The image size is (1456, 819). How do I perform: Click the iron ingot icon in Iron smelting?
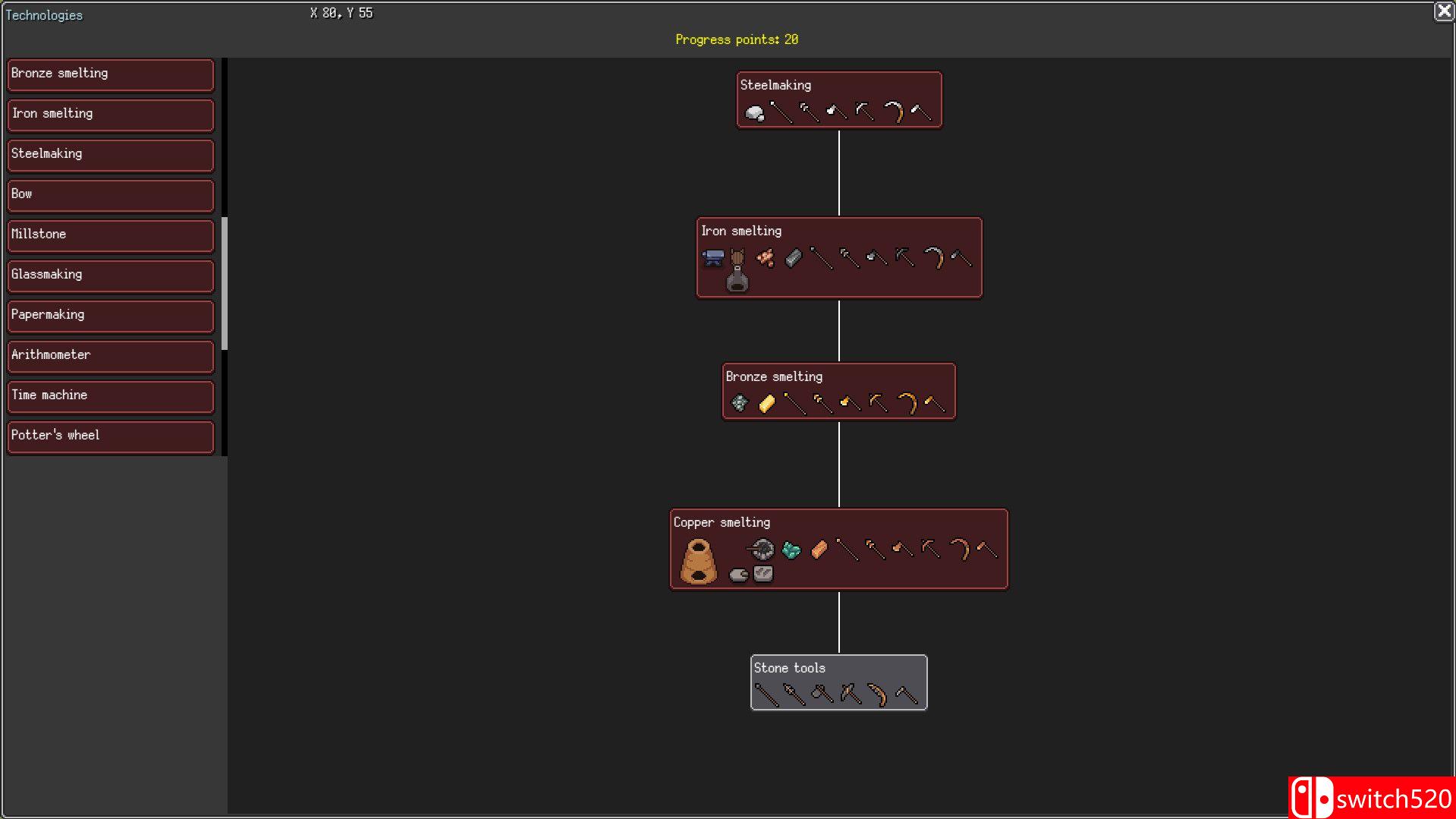coord(794,258)
